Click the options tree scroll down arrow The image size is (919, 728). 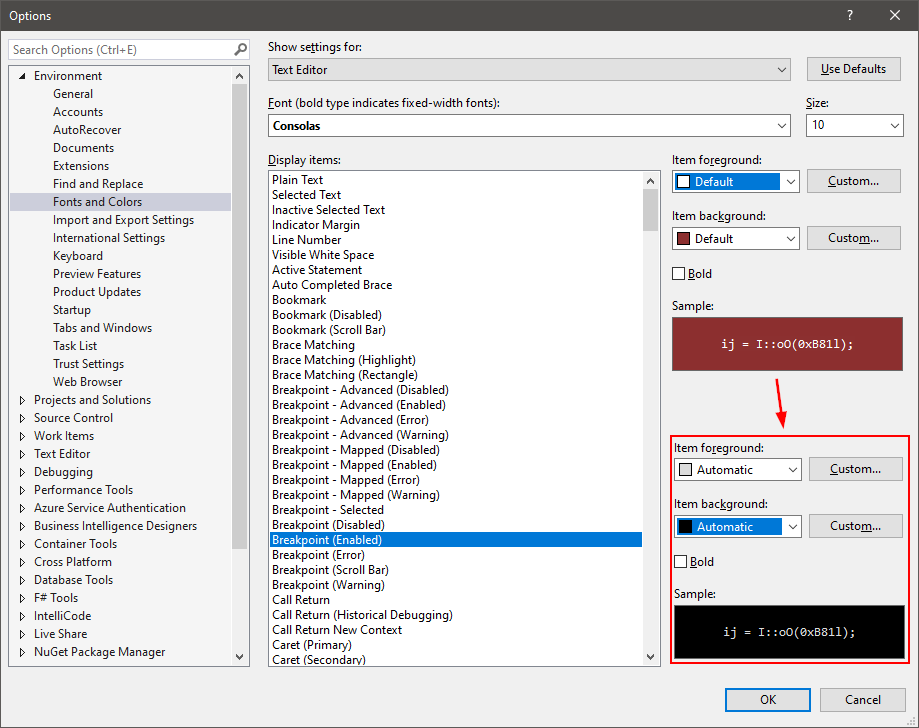point(239,657)
